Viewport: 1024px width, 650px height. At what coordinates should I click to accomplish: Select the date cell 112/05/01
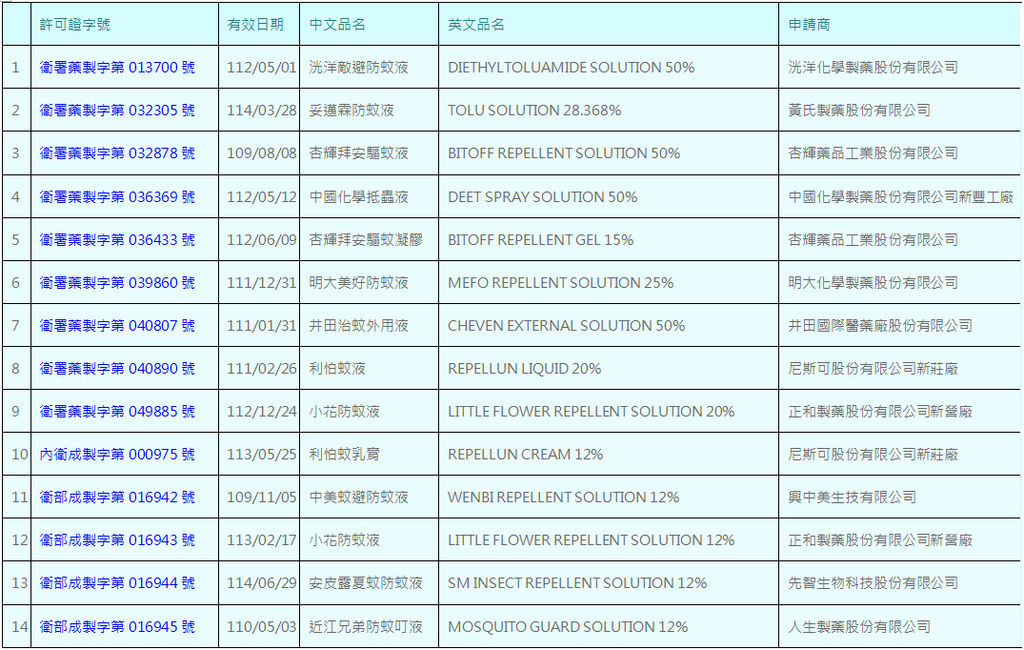tap(261, 67)
